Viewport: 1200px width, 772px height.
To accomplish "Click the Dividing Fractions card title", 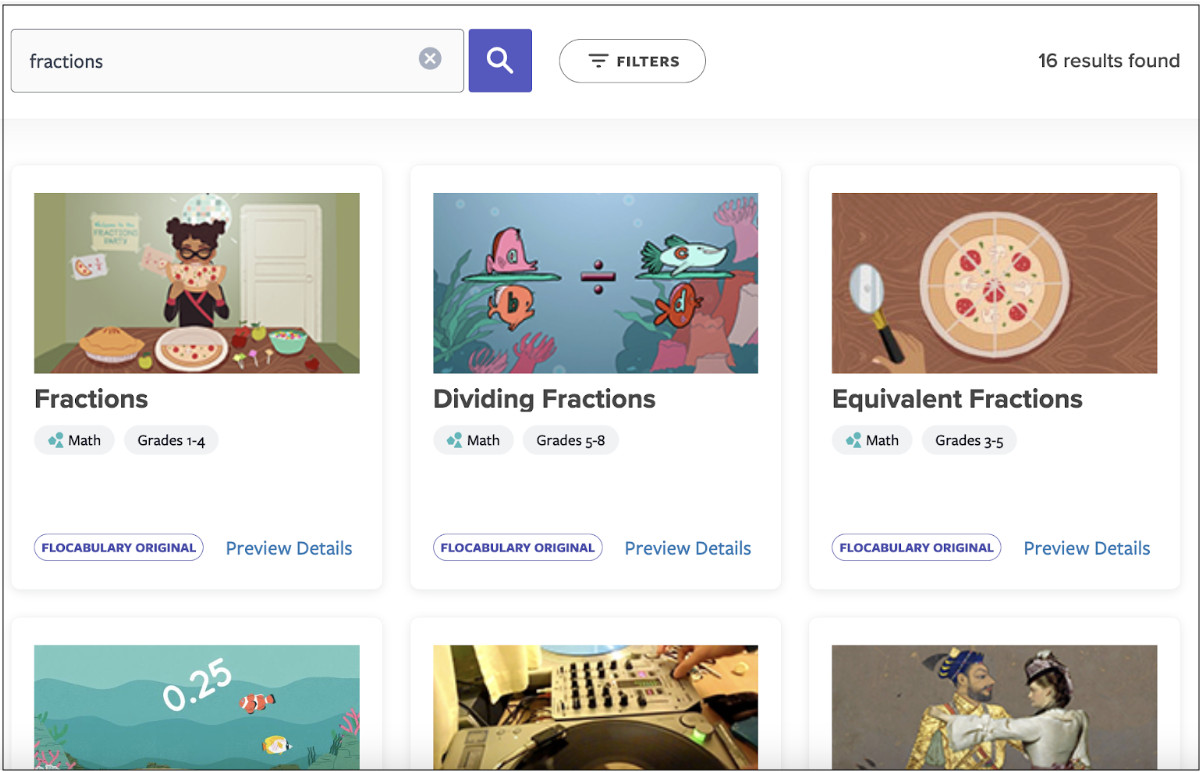I will pos(544,399).
